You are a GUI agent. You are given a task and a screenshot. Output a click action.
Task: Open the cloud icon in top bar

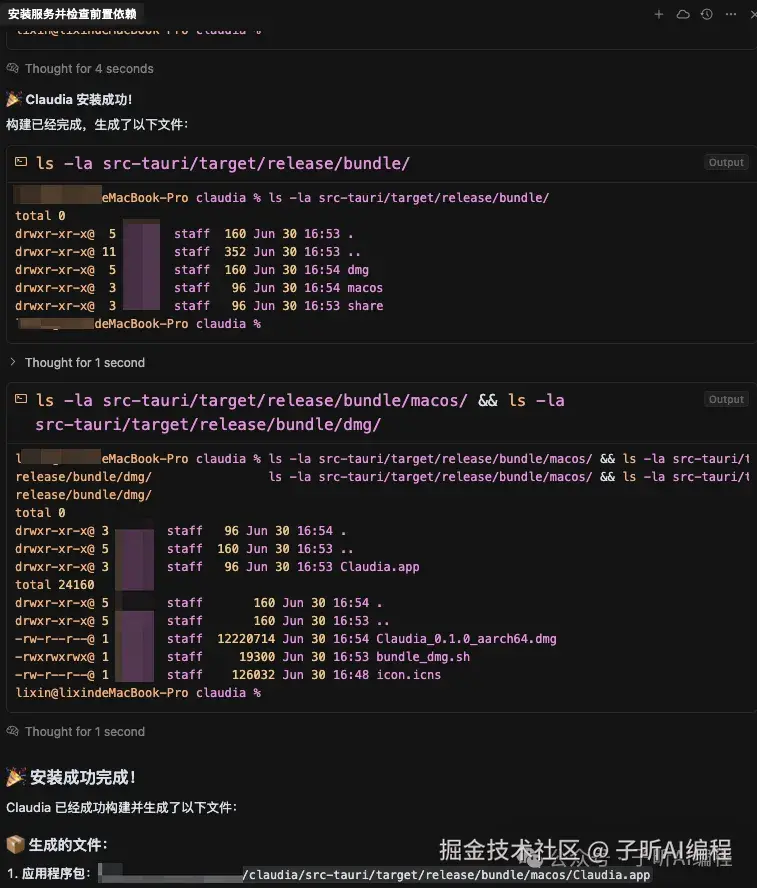click(683, 14)
